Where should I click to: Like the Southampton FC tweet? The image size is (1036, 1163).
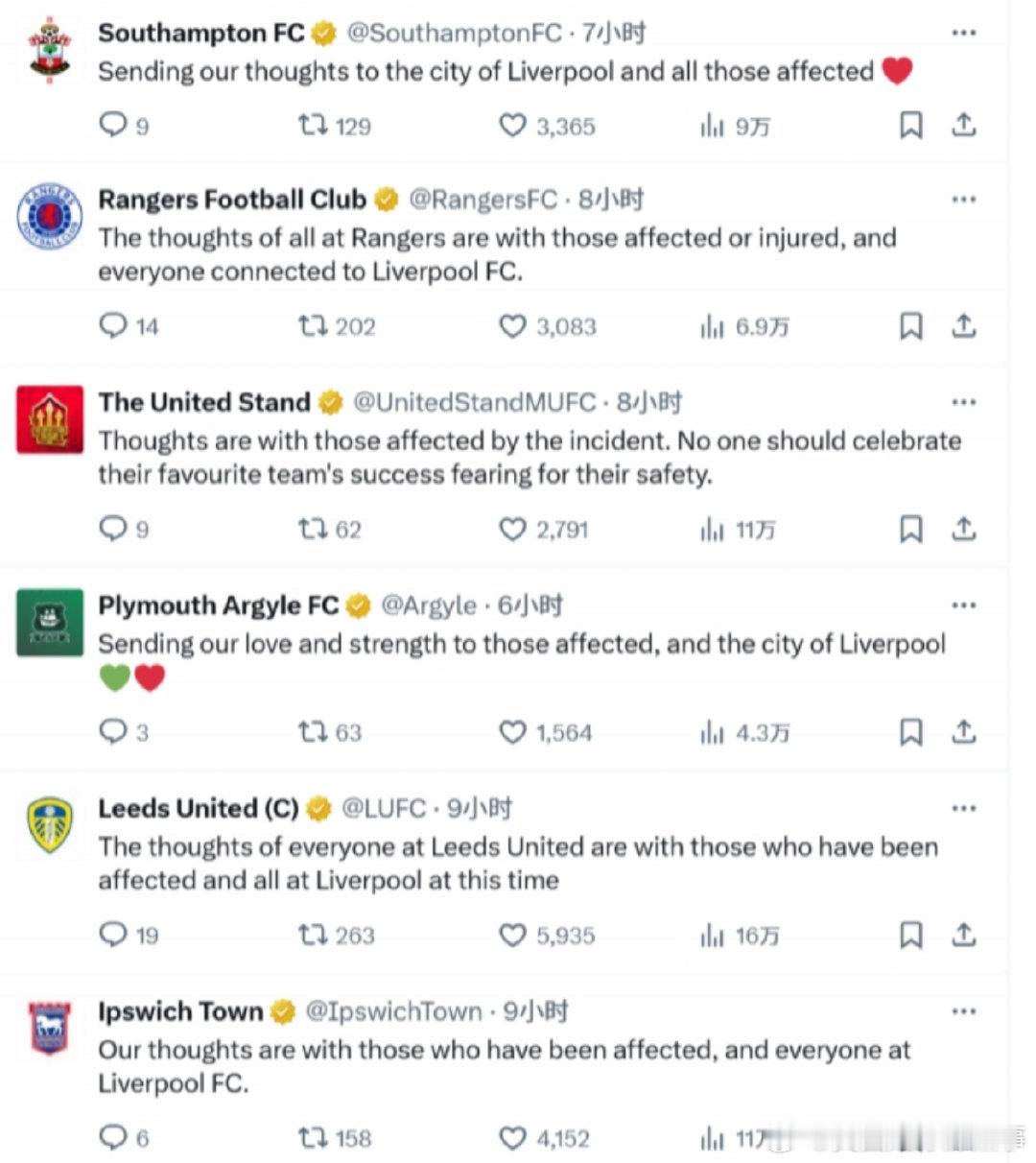click(x=513, y=126)
